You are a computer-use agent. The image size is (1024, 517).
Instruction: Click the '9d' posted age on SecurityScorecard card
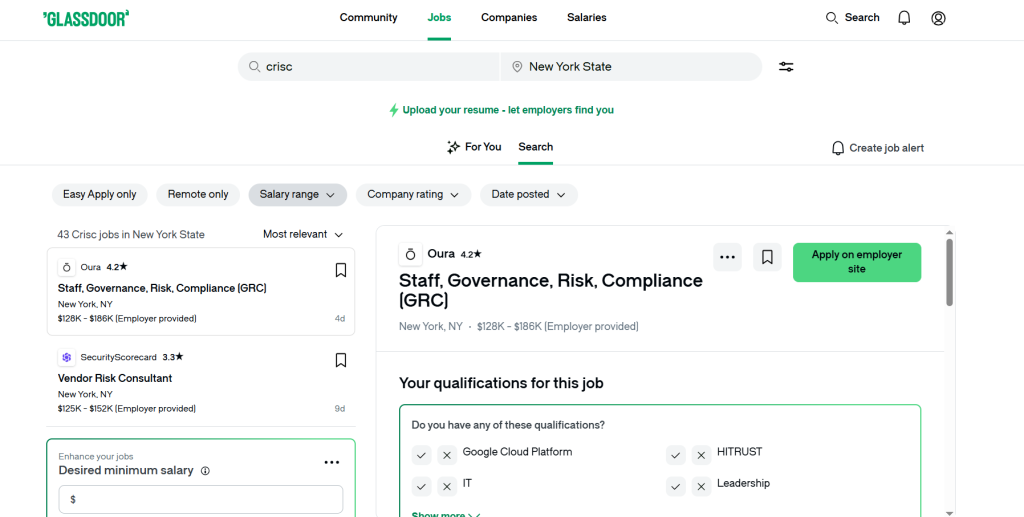pyautogui.click(x=340, y=409)
